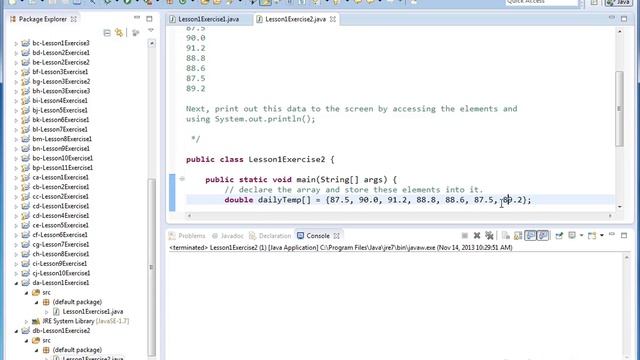Open the Javadoc tab
The width and height of the screenshot is (640, 360).
pos(228,236)
